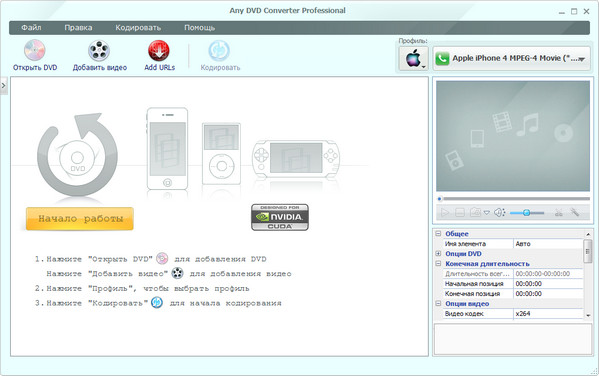599x376 pixels.
Task: Click the empty description box below properties
Action: point(513,339)
